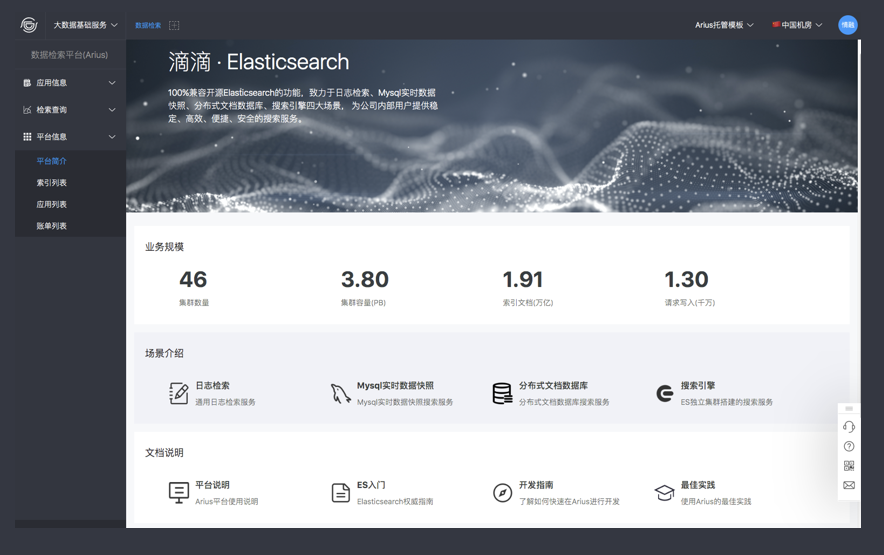Open the 搜索引擎 scenario link
This screenshot has width=884, height=555.
point(697,386)
